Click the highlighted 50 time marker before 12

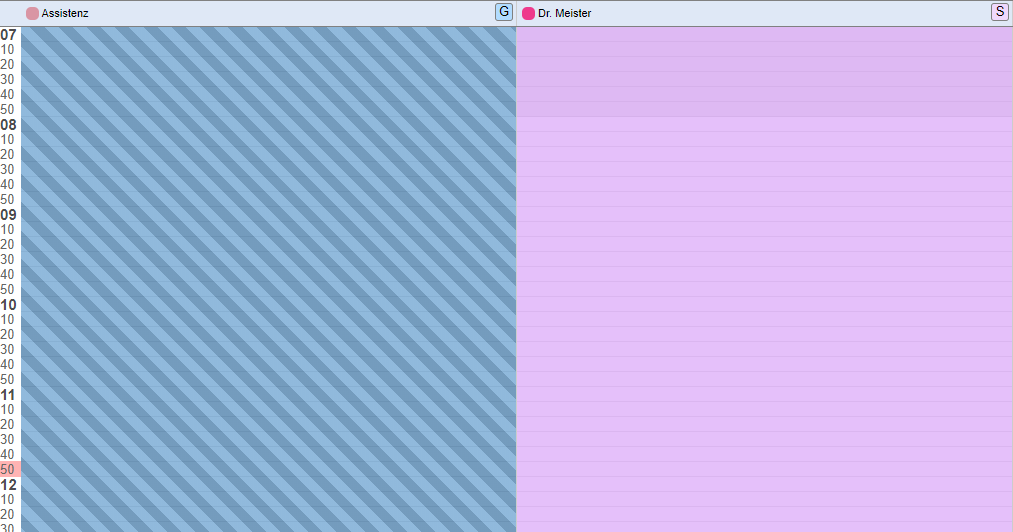[x=10, y=469]
